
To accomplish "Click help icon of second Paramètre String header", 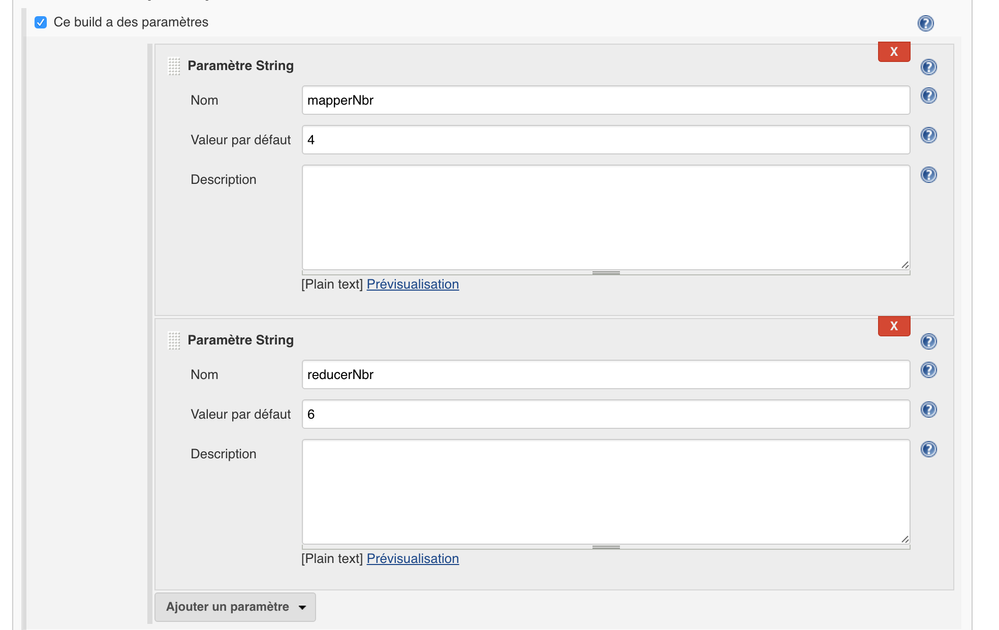I will click(x=928, y=341).
